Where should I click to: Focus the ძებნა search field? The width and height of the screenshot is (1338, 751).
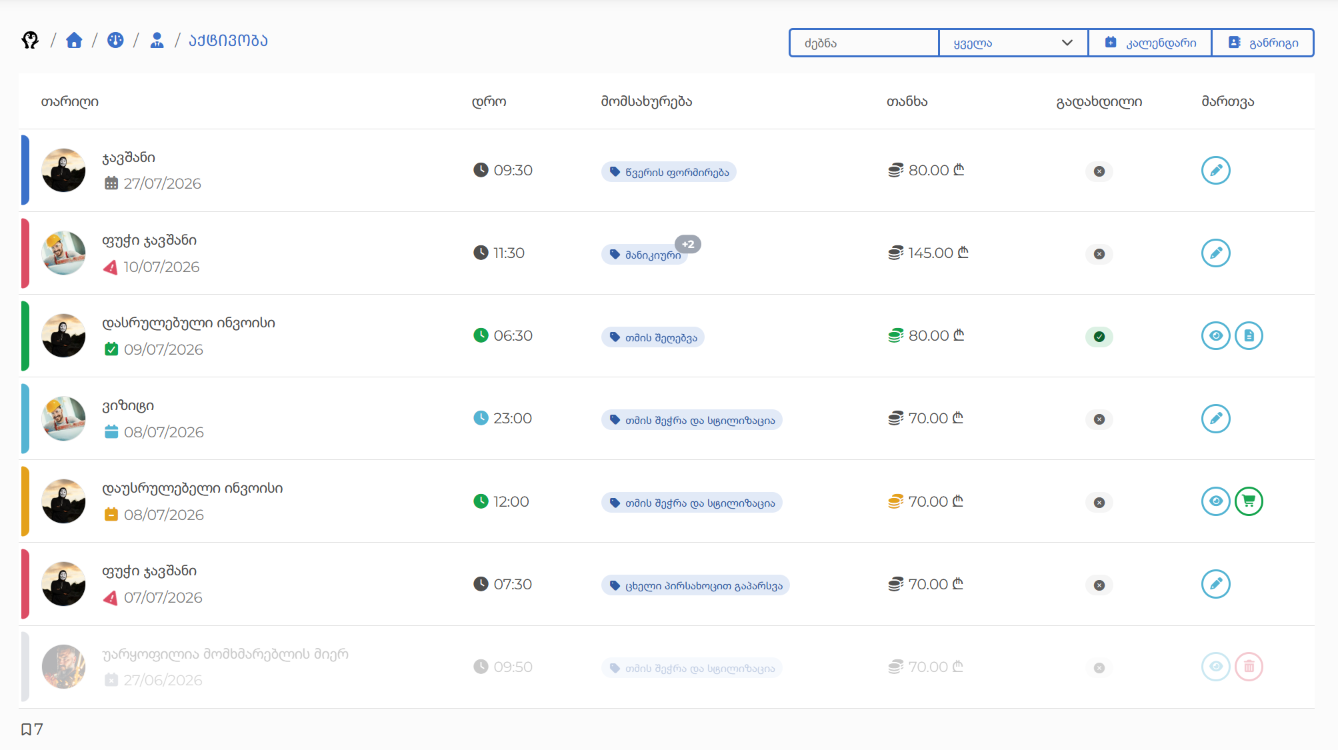pyautogui.click(x=864, y=43)
